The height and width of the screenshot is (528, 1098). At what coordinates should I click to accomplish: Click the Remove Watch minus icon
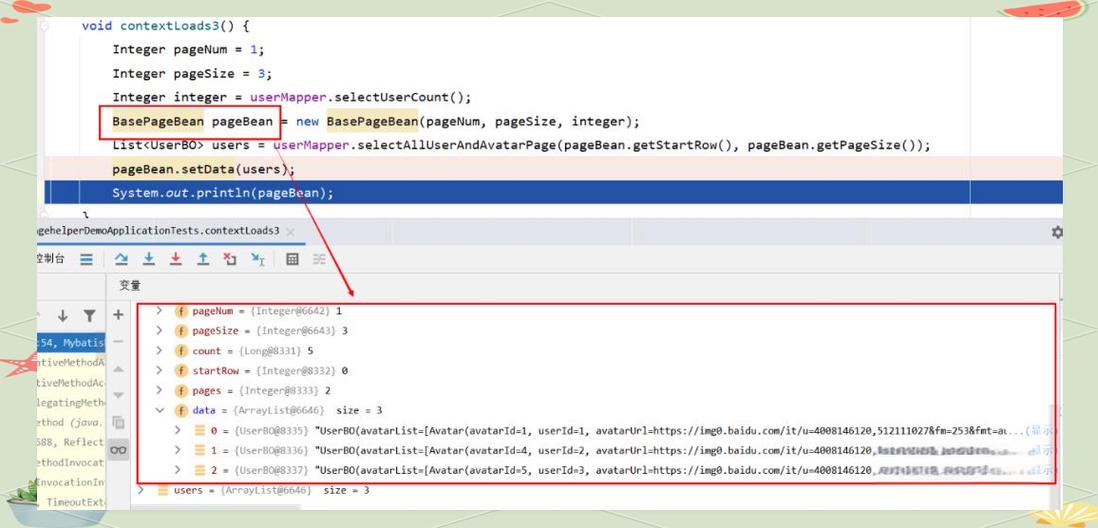[x=118, y=341]
